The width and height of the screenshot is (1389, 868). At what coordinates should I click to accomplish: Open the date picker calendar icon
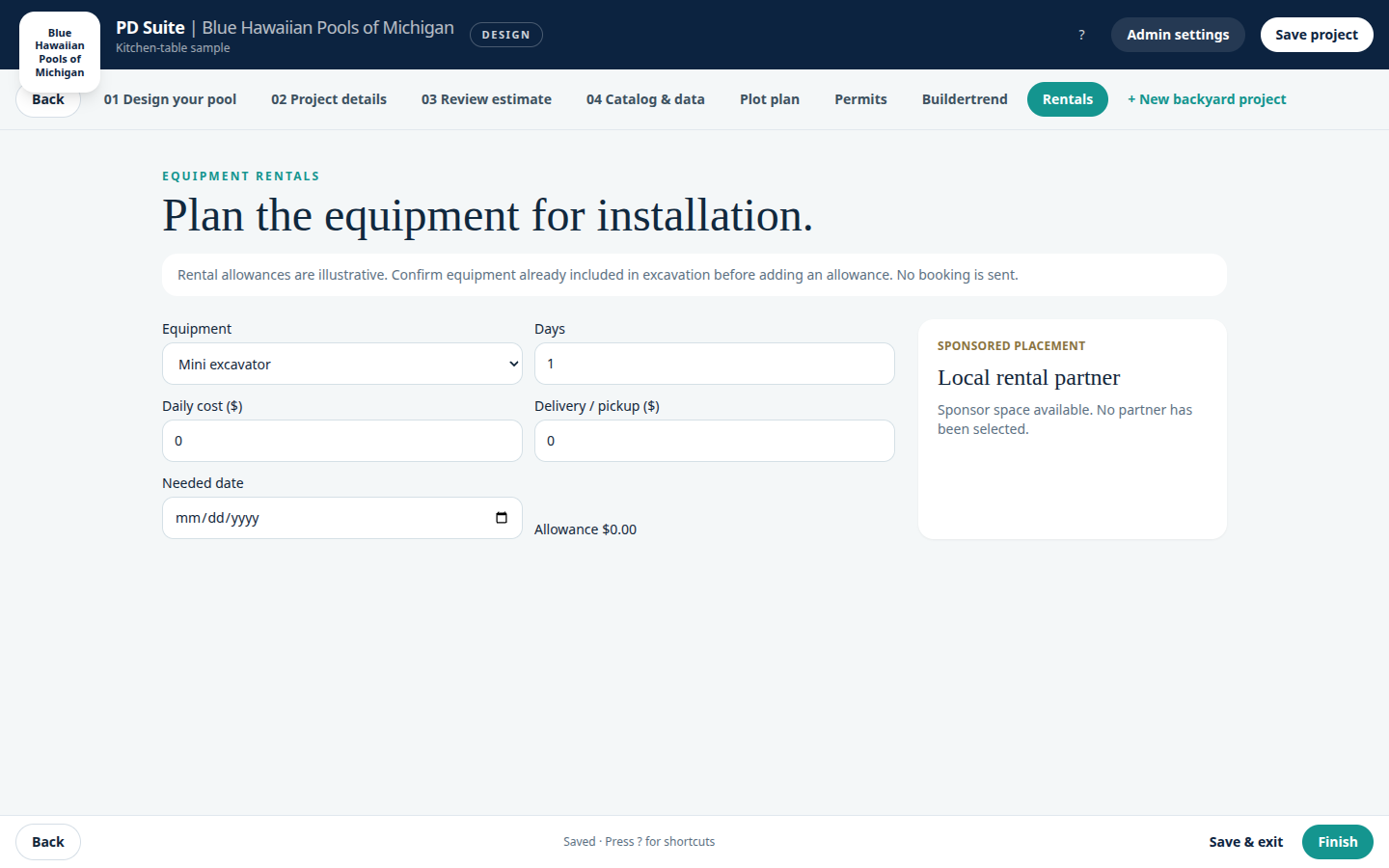click(502, 518)
